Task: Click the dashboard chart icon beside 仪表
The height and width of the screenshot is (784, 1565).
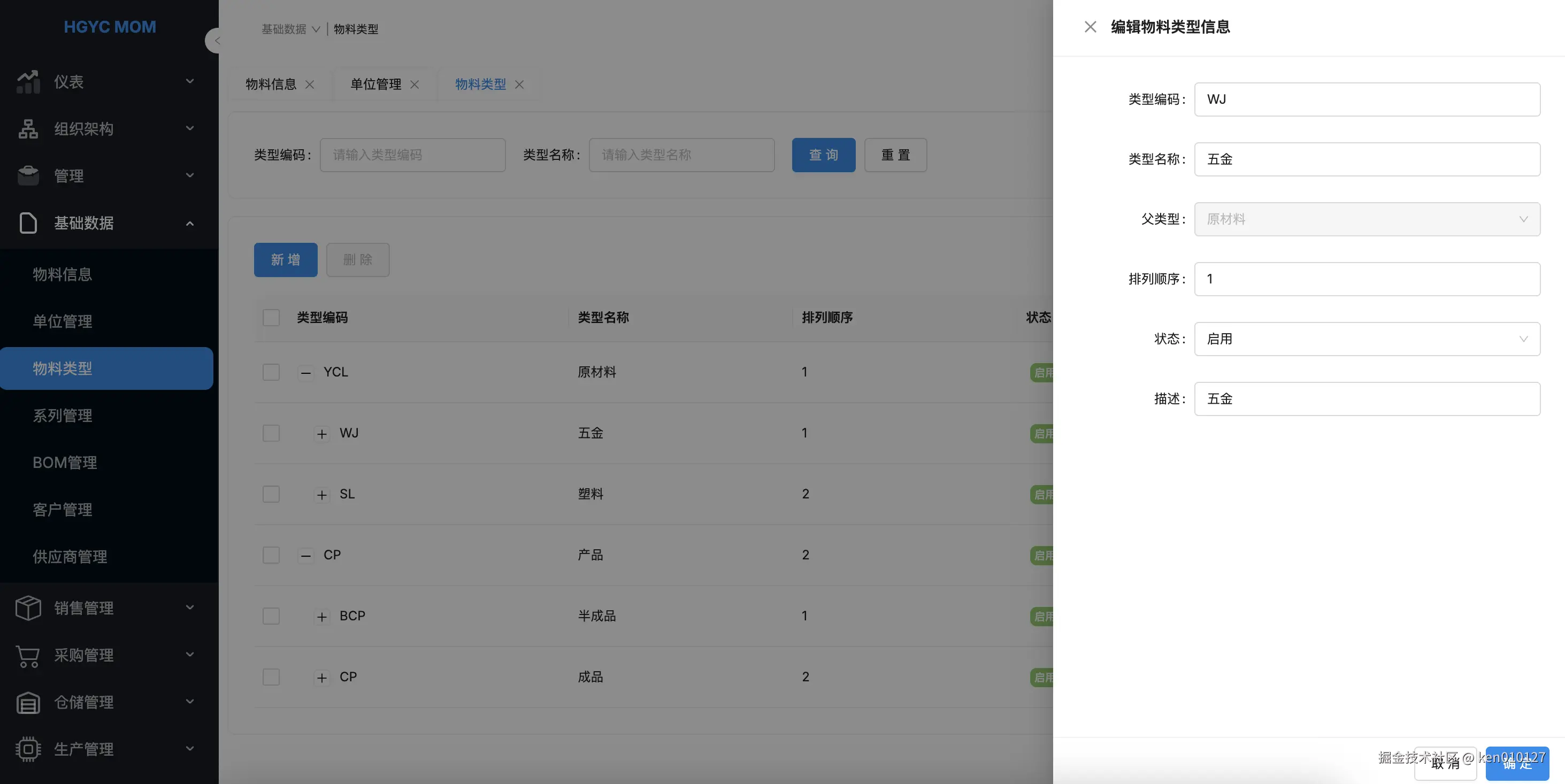Action: click(28, 81)
